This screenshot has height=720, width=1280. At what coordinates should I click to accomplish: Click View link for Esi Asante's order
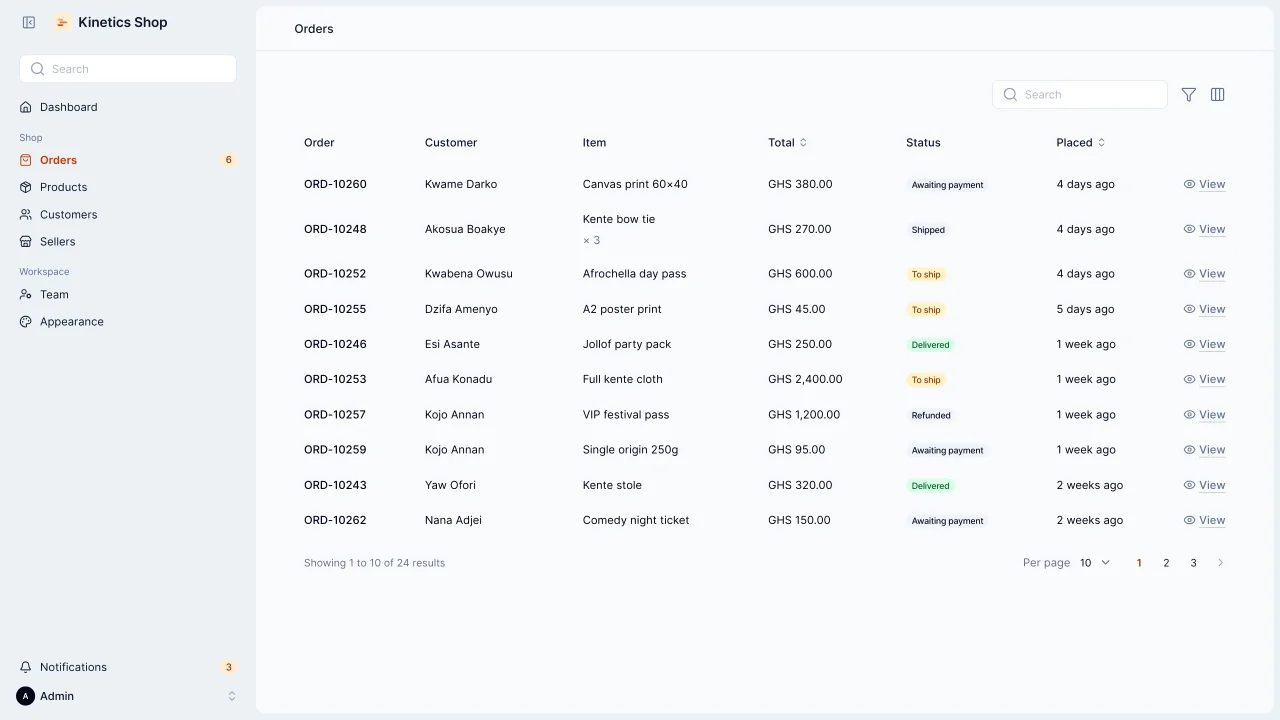coord(1204,344)
